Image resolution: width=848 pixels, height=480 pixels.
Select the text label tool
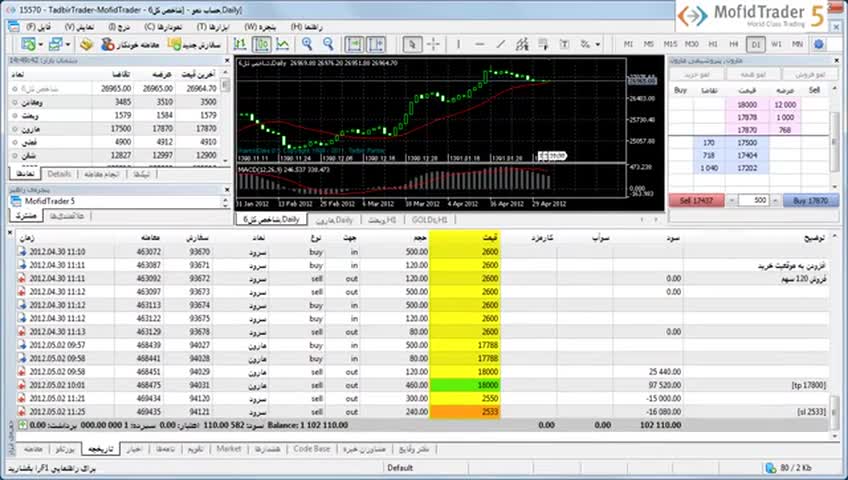click(x=564, y=44)
